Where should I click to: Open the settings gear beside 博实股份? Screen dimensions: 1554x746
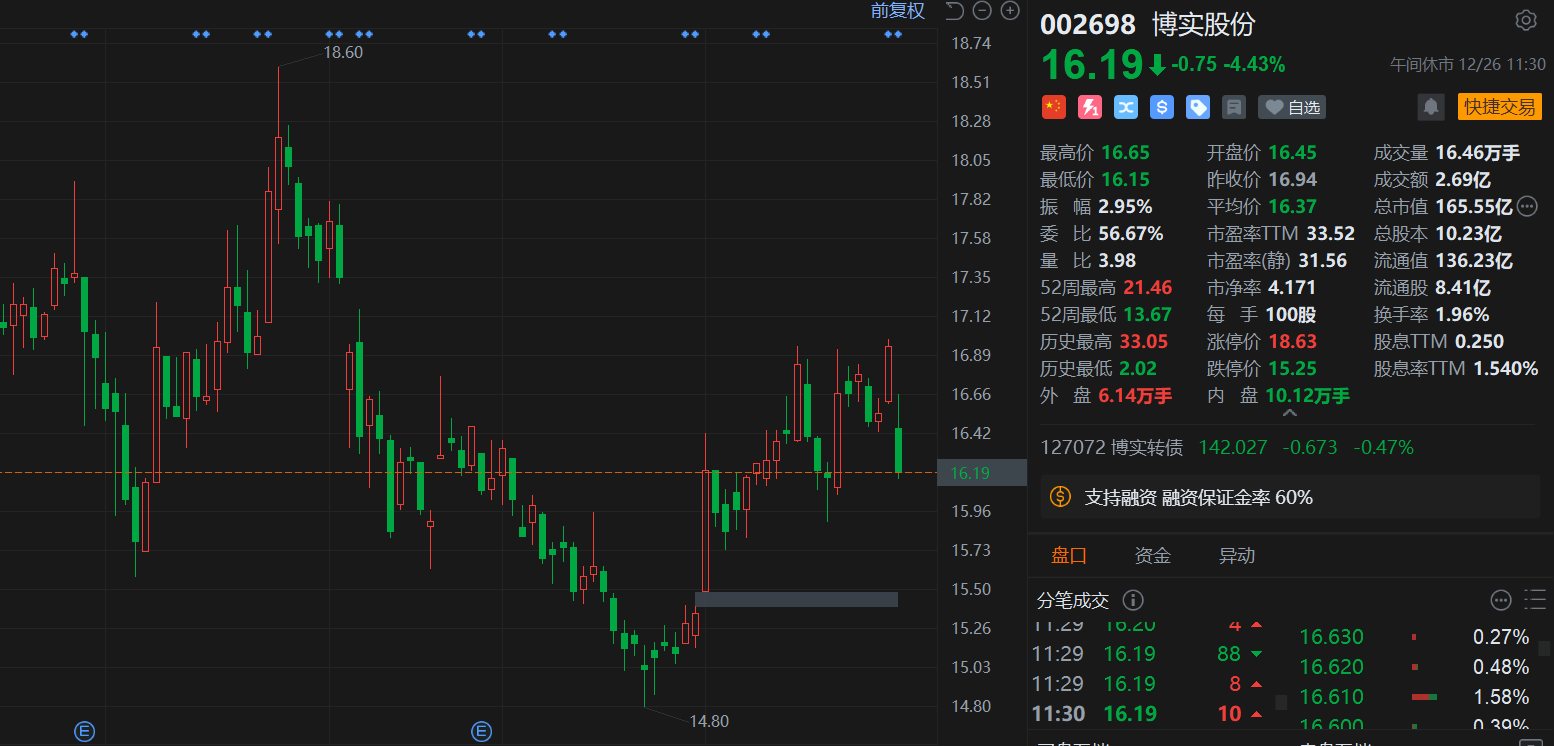(x=1525, y=21)
